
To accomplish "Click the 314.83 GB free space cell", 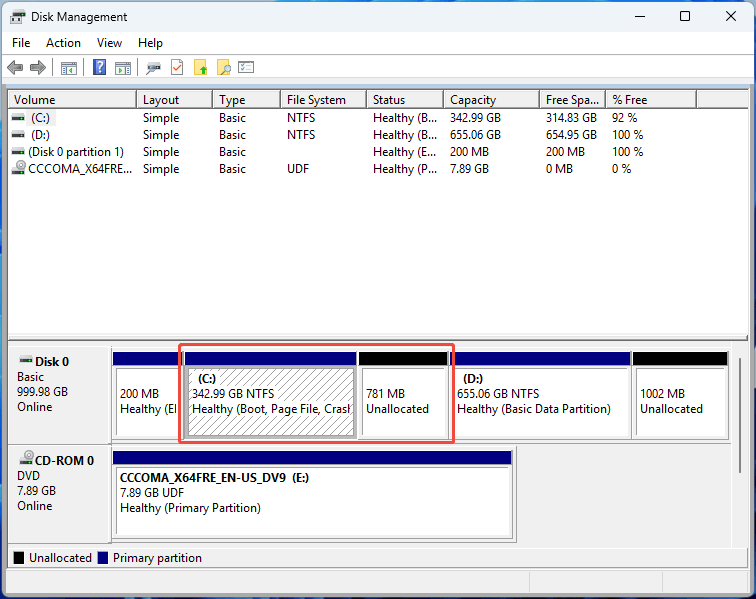I will pyautogui.click(x=571, y=118).
